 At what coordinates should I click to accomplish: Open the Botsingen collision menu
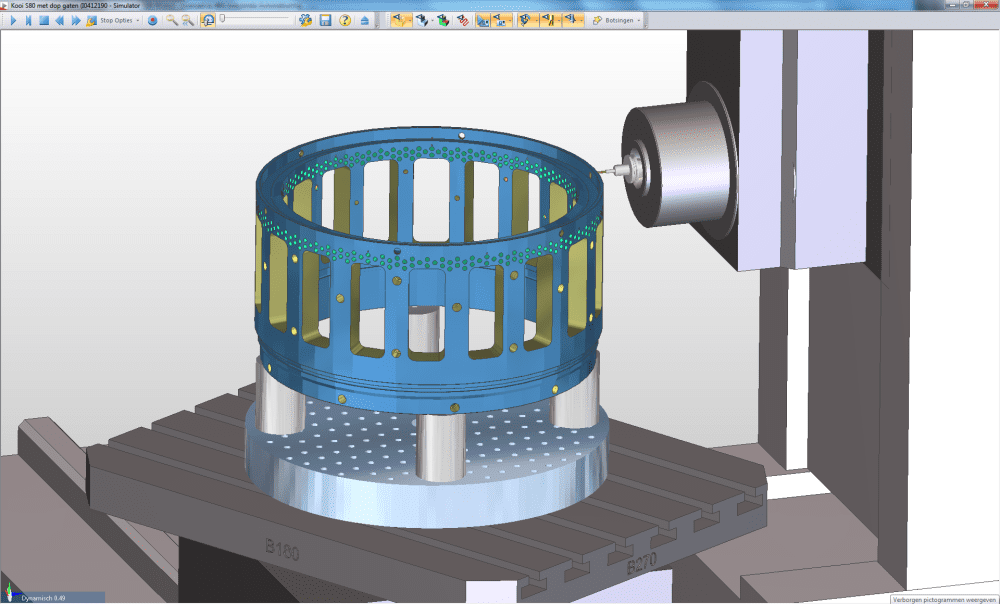tap(613, 20)
